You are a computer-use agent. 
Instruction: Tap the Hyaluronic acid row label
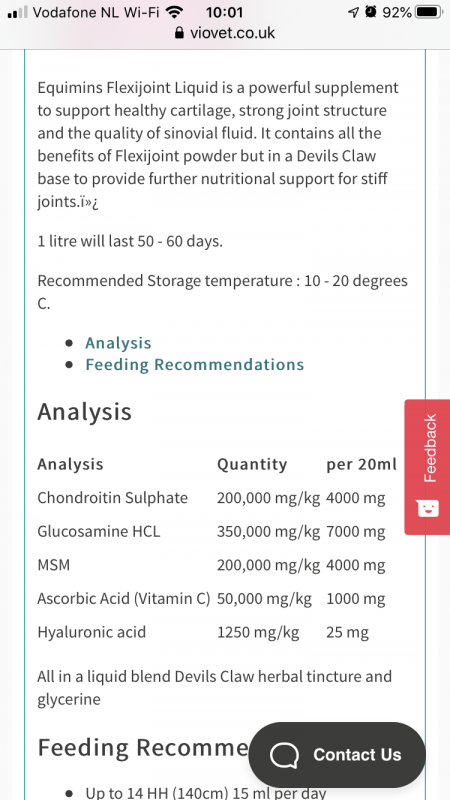click(x=91, y=632)
